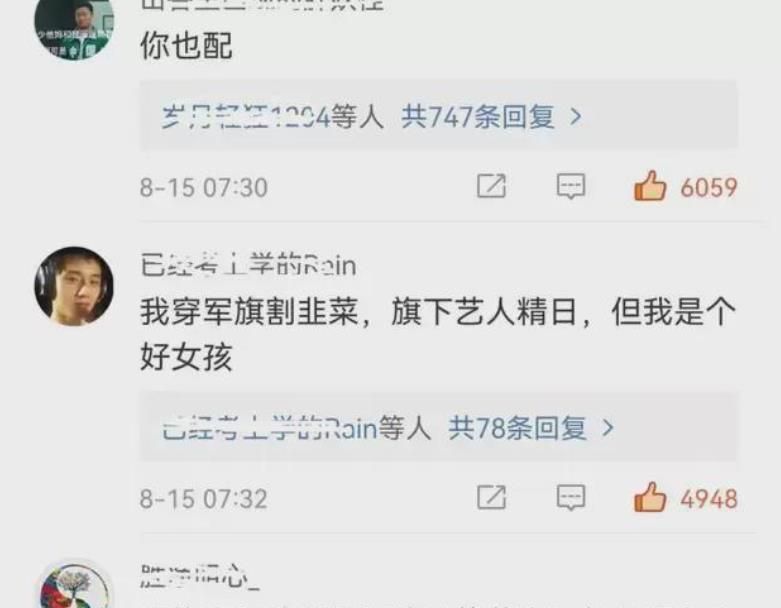Screen dimensions: 781x608
Task: Share the 8-15 07:30 comment
Action: (x=492, y=186)
